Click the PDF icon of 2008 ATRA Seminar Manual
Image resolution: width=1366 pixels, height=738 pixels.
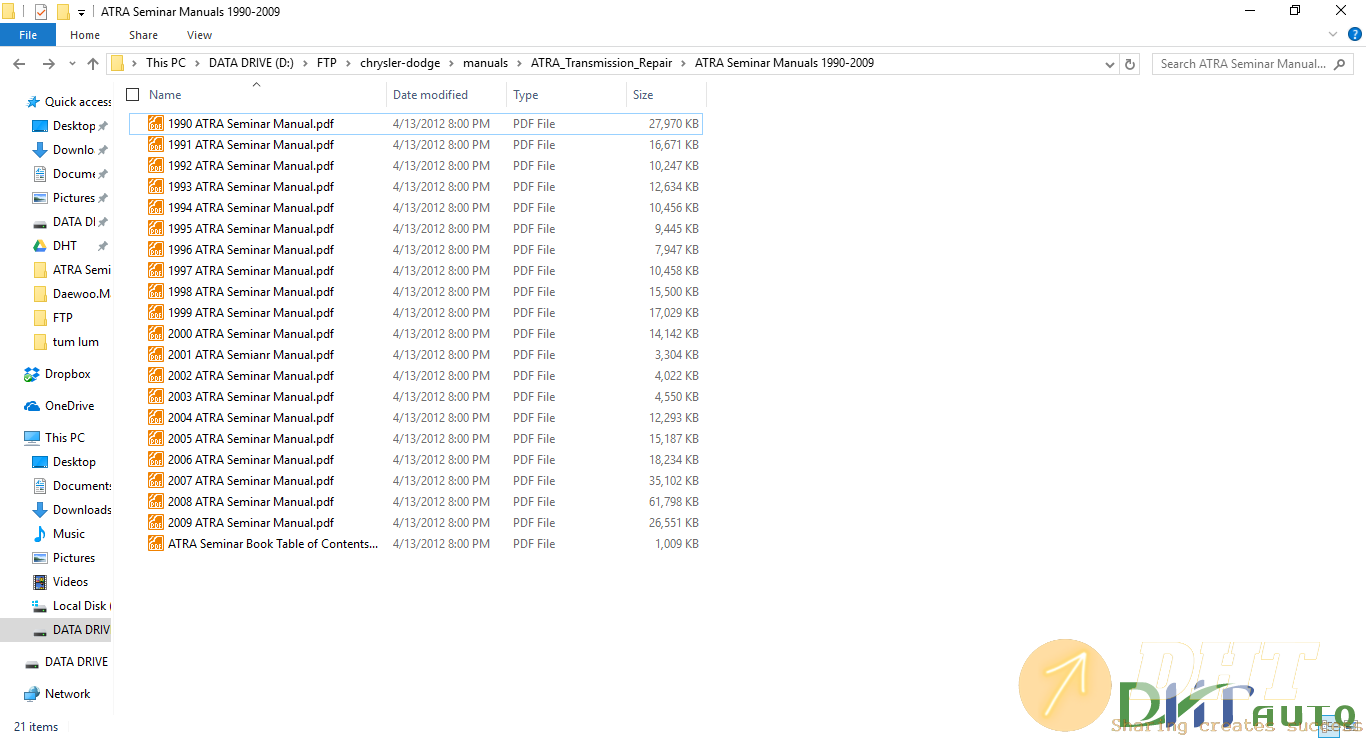pos(155,502)
